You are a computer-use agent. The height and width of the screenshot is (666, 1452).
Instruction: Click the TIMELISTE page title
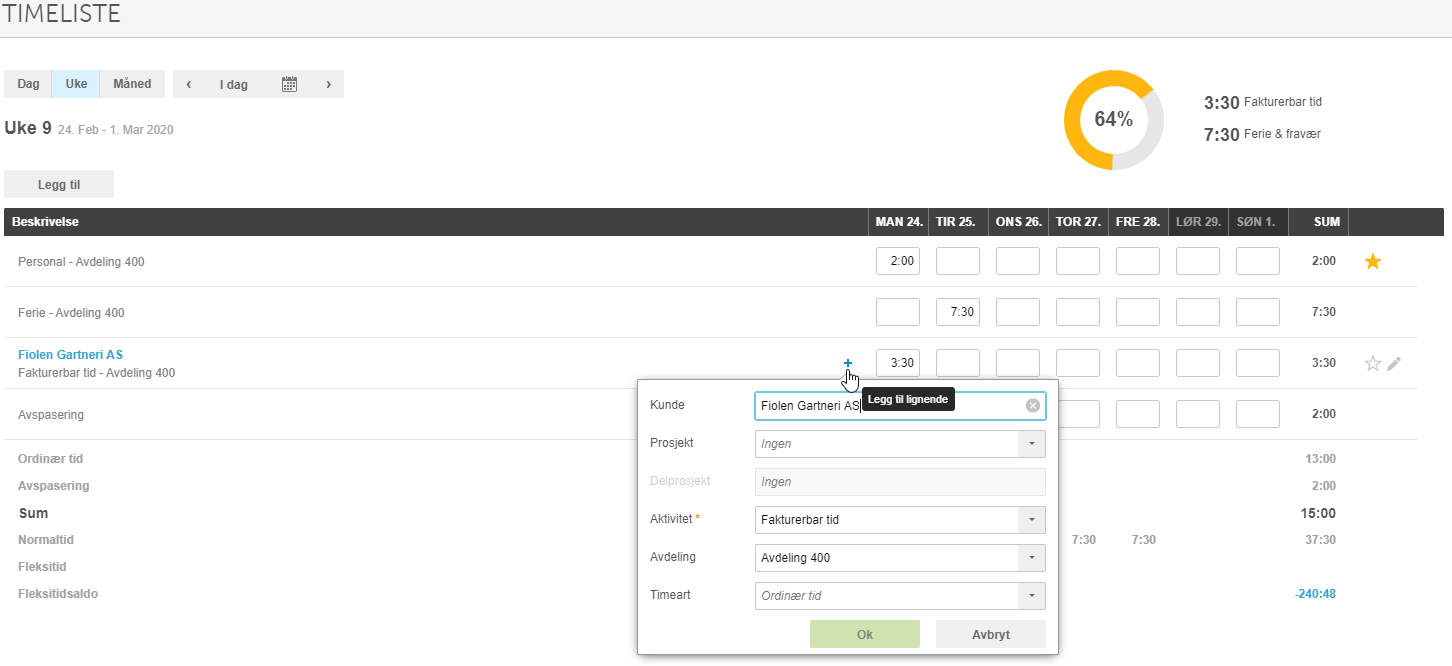tap(62, 14)
